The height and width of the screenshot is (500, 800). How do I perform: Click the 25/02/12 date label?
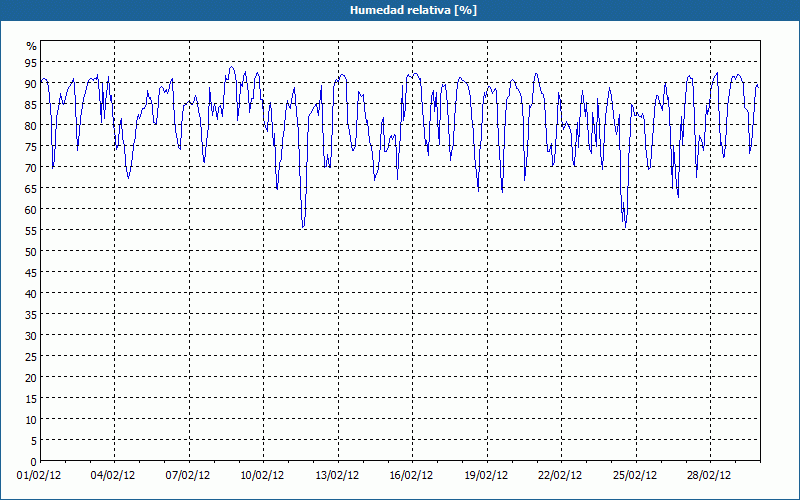point(635,476)
